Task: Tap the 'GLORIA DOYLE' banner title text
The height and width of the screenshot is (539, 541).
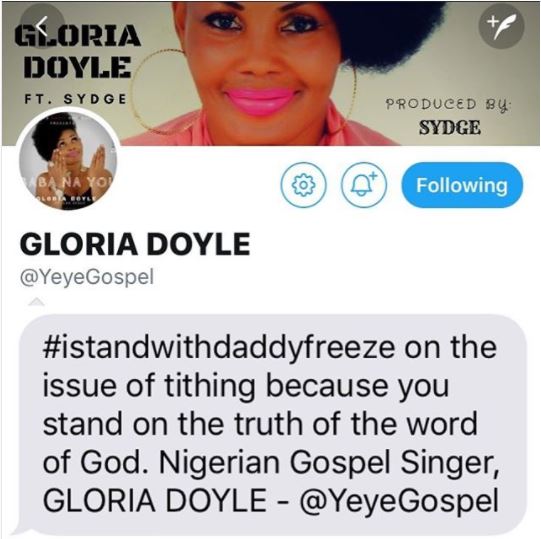Action: tap(78, 50)
